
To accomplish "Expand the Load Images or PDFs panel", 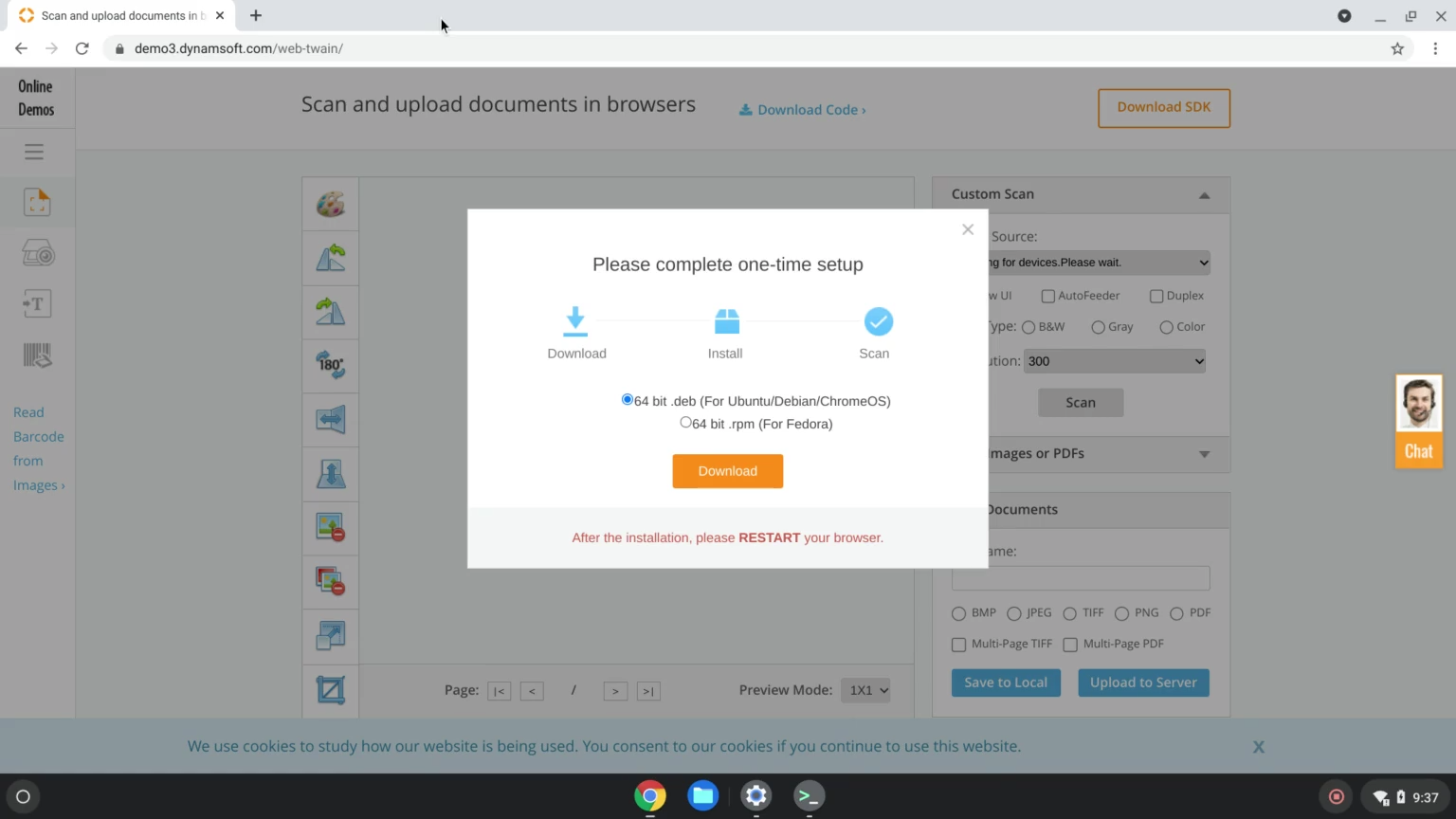I will click(x=1204, y=454).
